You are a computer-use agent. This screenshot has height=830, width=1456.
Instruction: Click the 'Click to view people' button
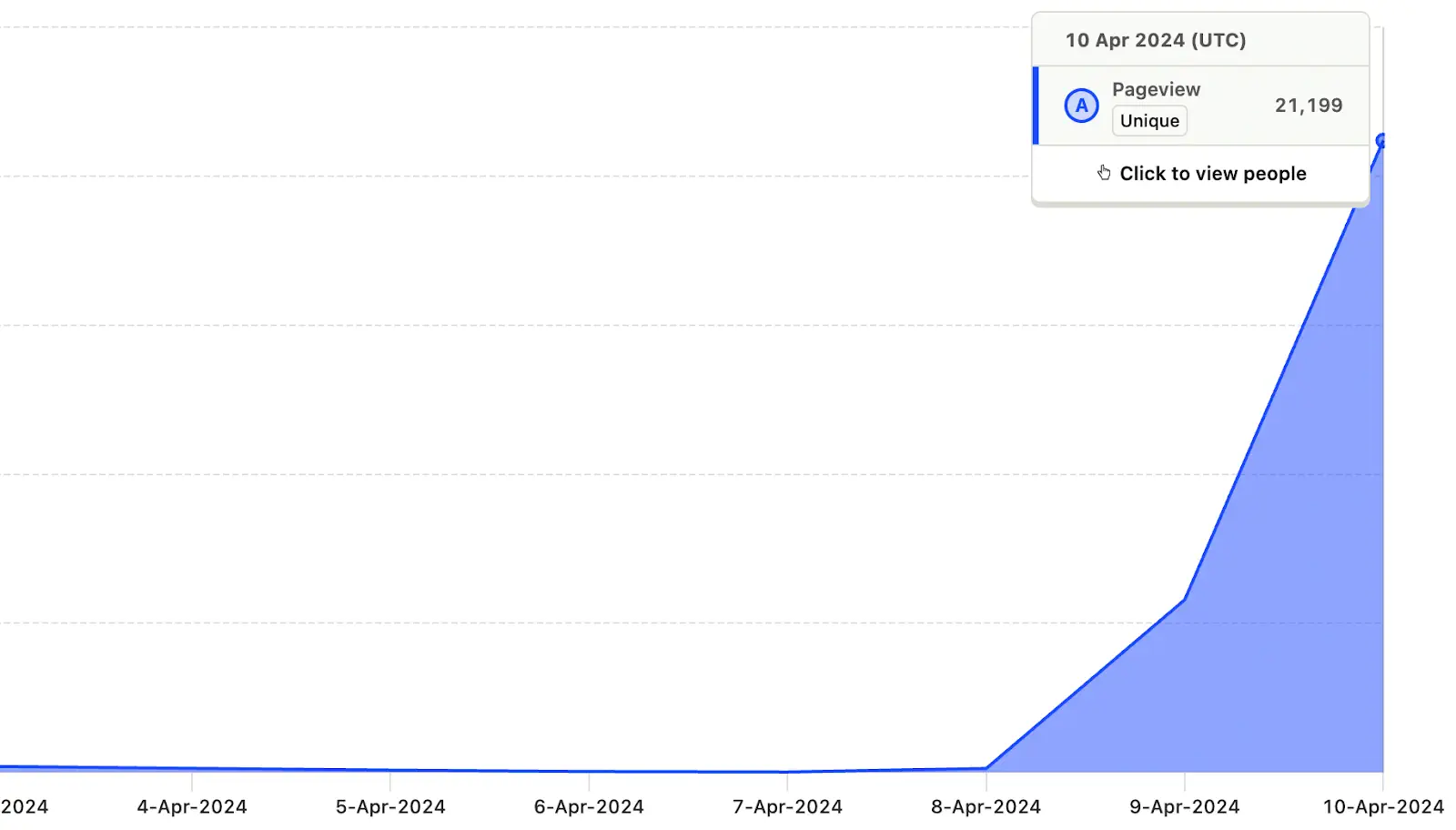click(1200, 174)
